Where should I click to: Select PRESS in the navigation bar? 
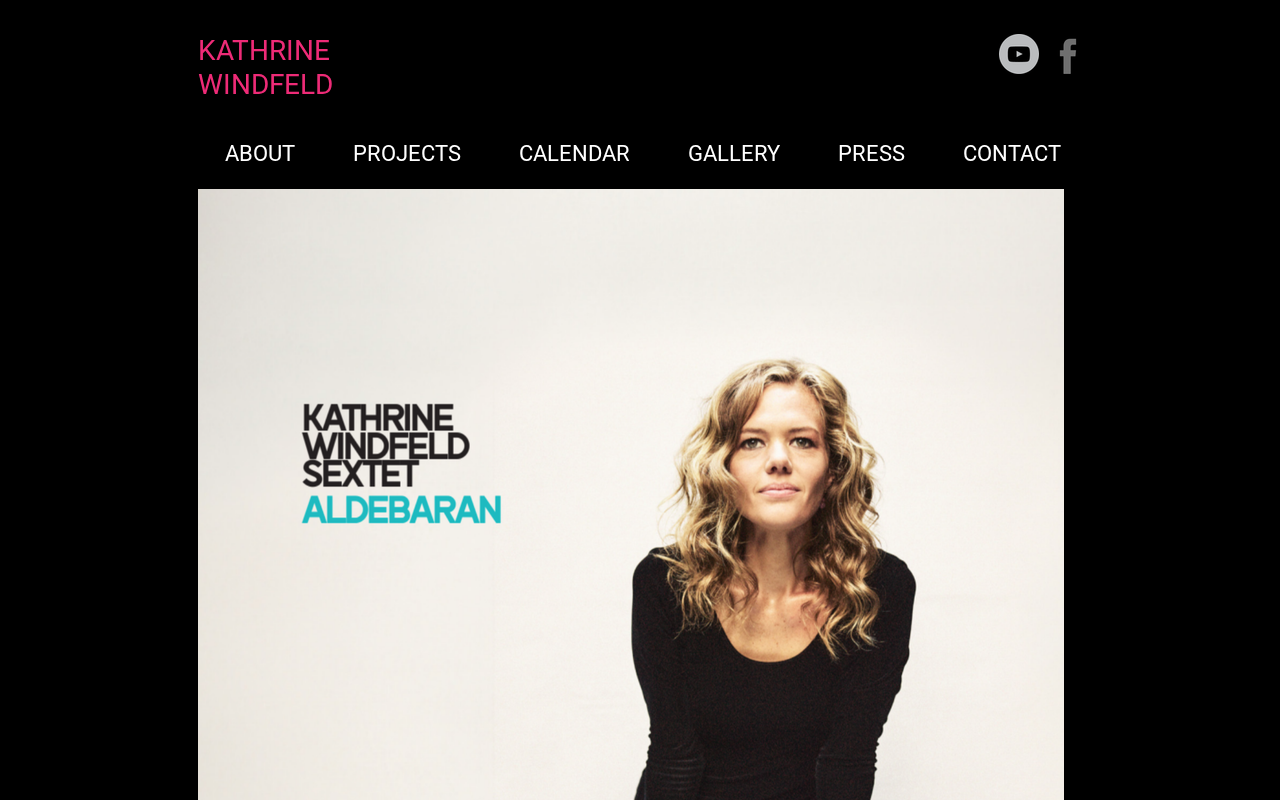[x=871, y=154]
